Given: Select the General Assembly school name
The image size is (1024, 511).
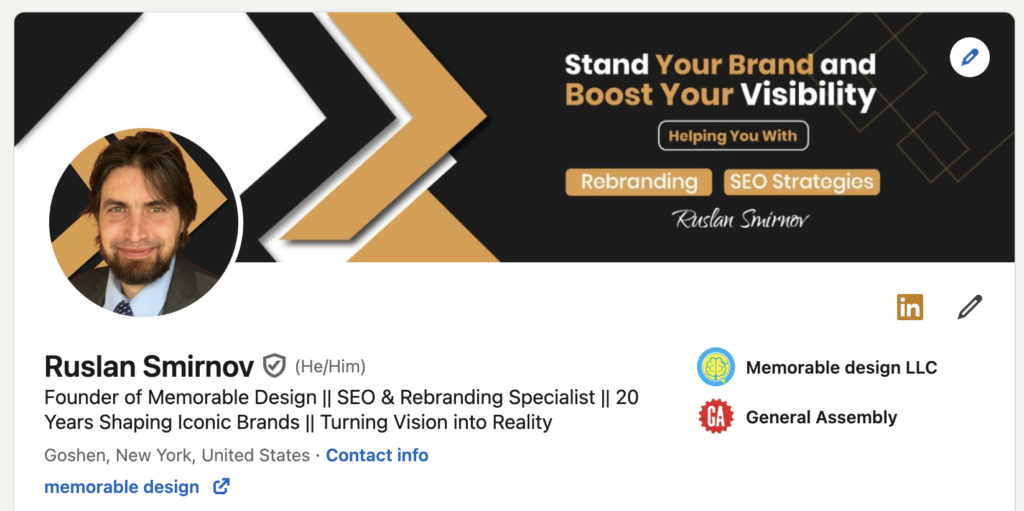Looking at the screenshot, I should click(x=821, y=417).
